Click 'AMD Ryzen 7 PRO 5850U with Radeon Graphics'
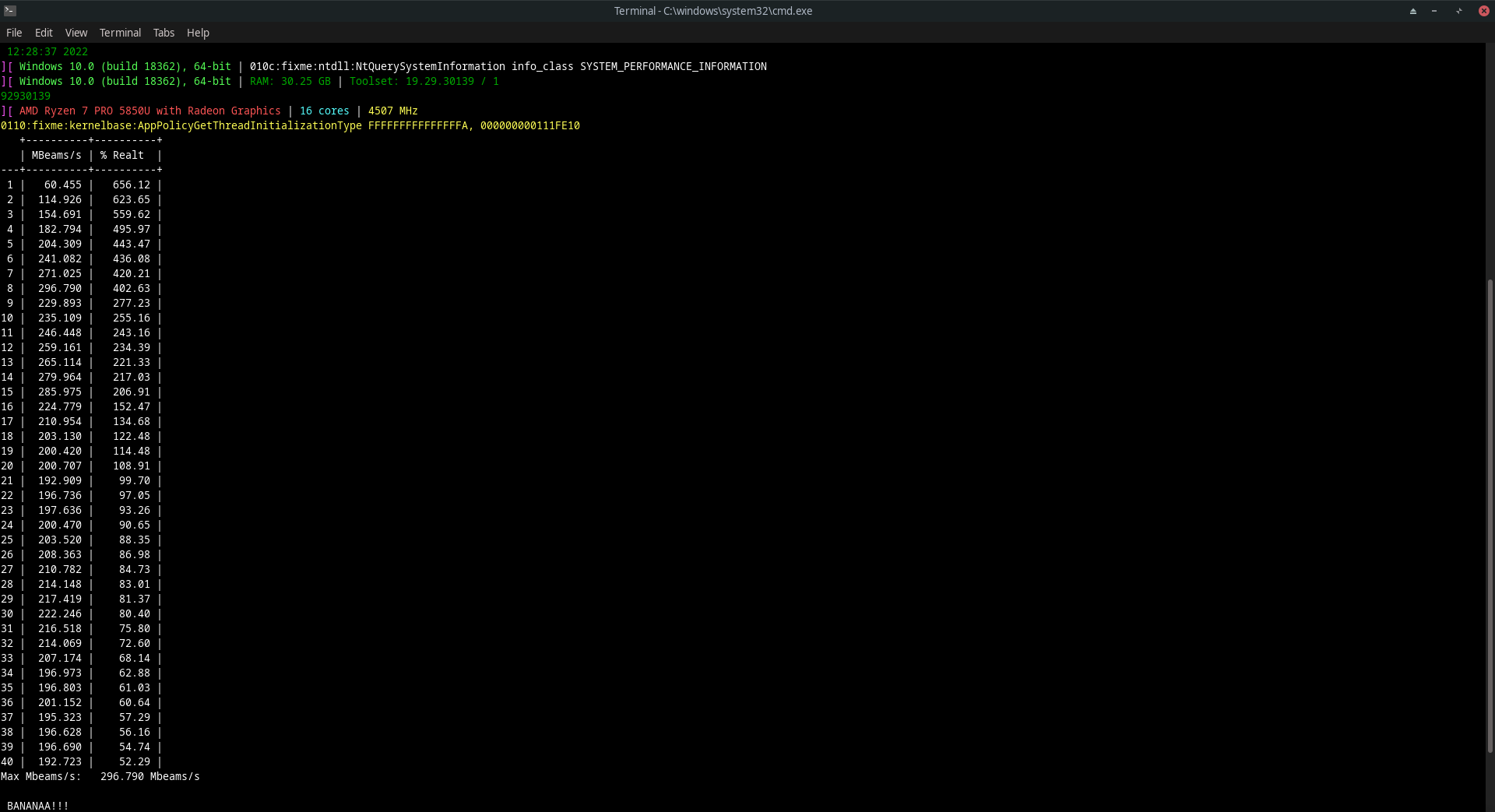 tap(150, 111)
